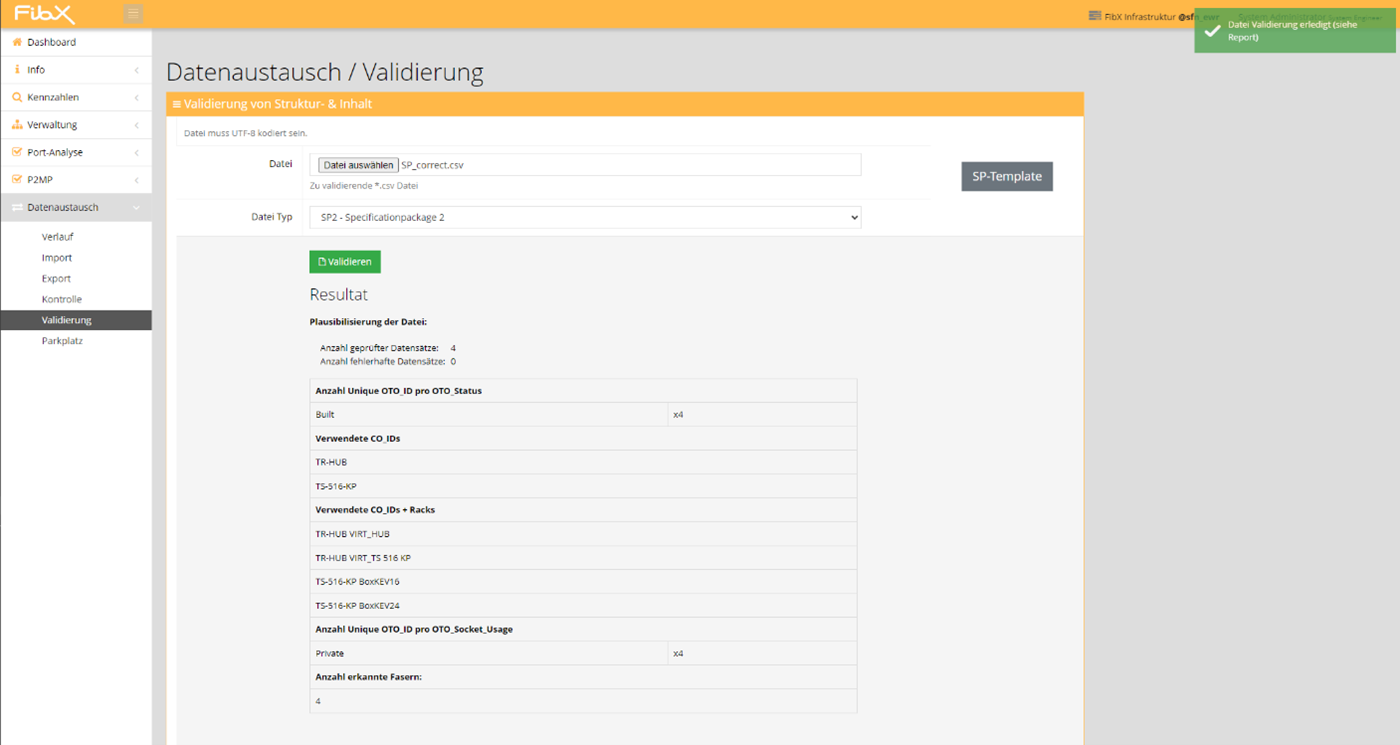
Task: Click the FibX Infrastruktur header link
Action: pyautogui.click(x=1139, y=17)
